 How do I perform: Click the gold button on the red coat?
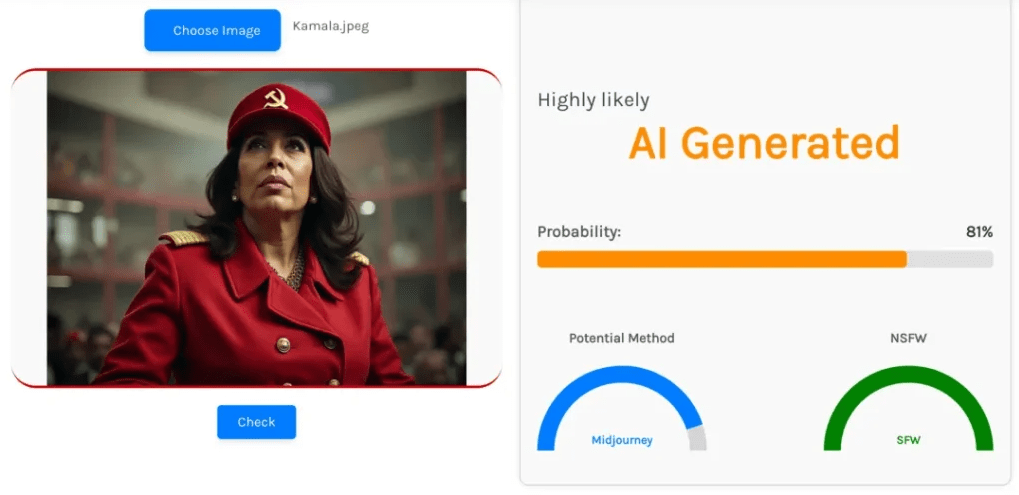click(x=283, y=345)
